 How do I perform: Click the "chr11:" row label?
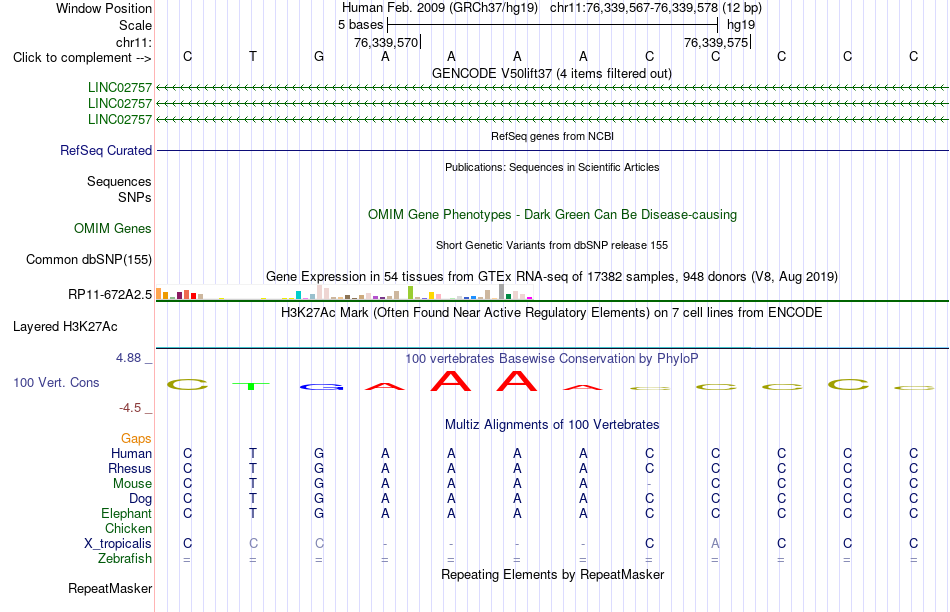[x=134, y=42]
